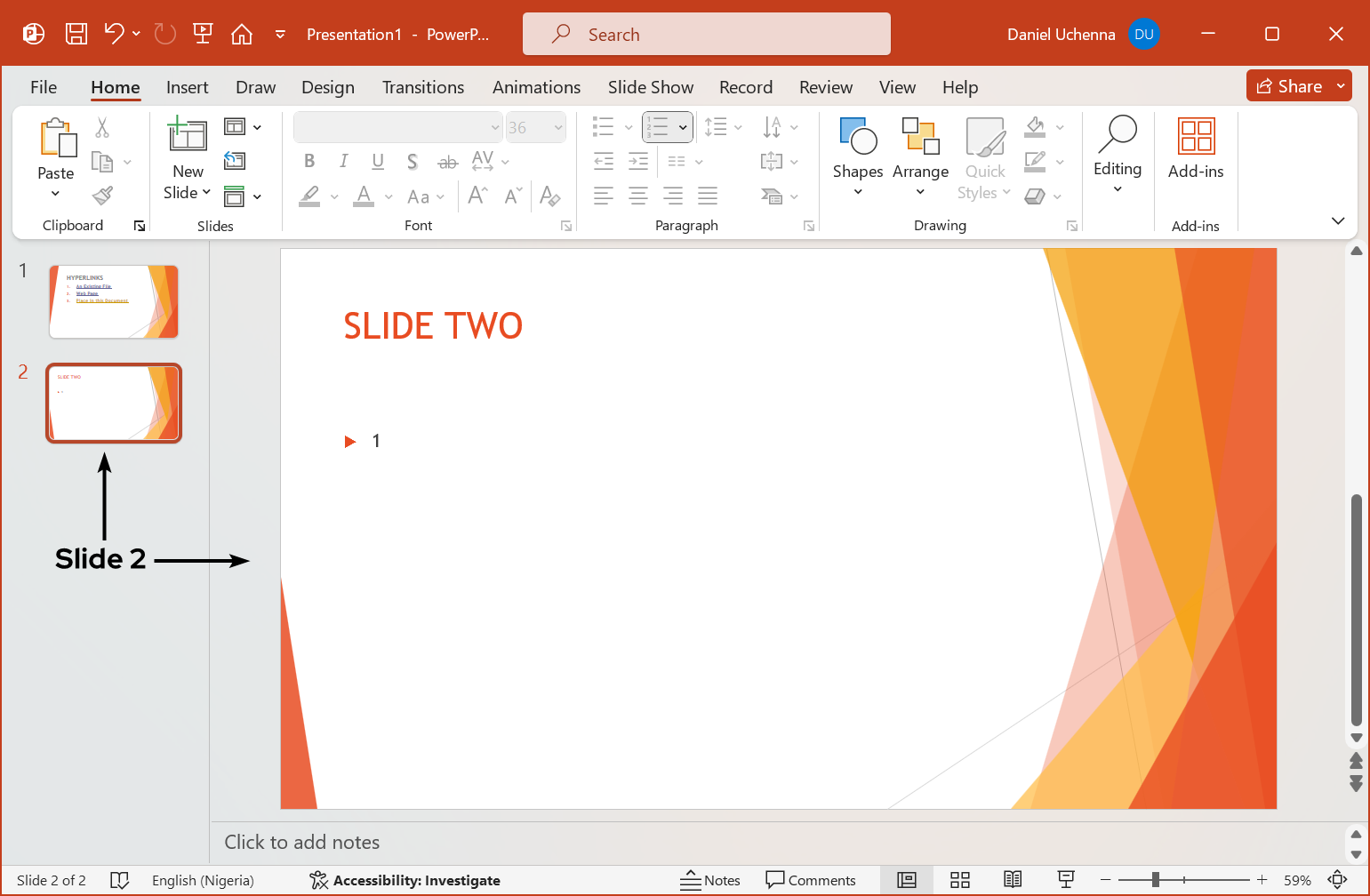Click the Cut scissors icon
This screenshot has height=896, width=1370.
tap(102, 128)
